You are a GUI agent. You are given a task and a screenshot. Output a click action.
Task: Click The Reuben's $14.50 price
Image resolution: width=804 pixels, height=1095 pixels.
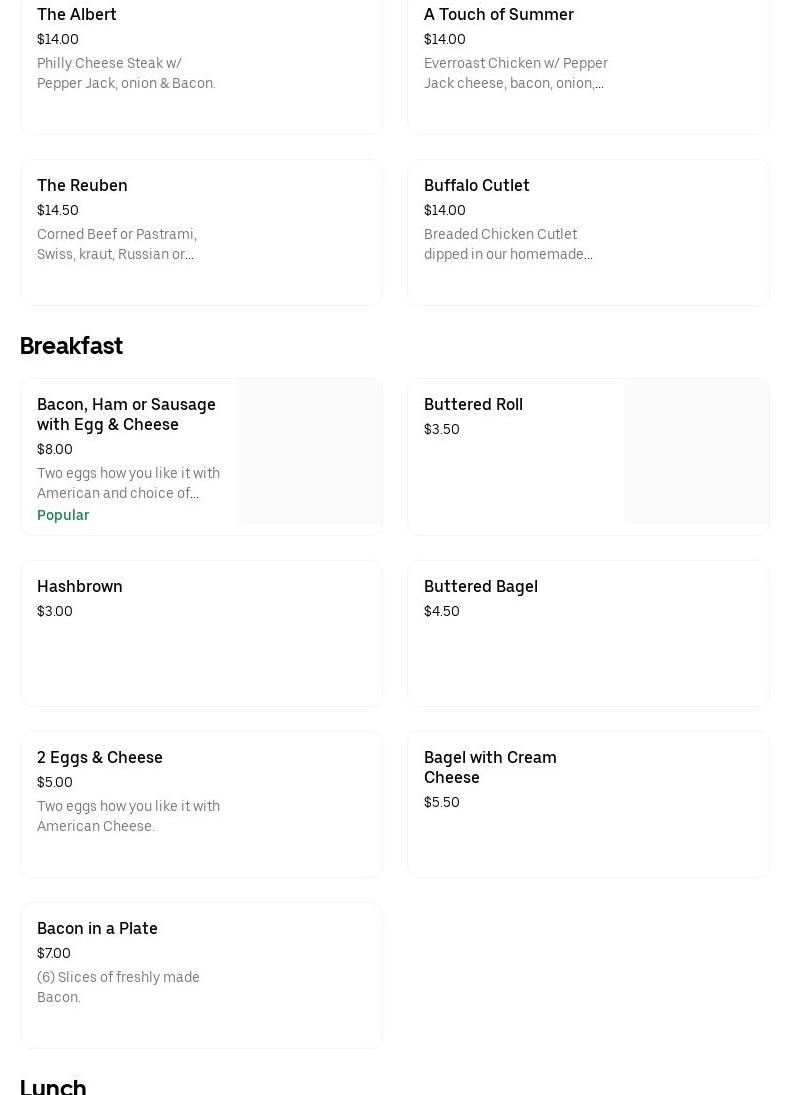pos(58,210)
